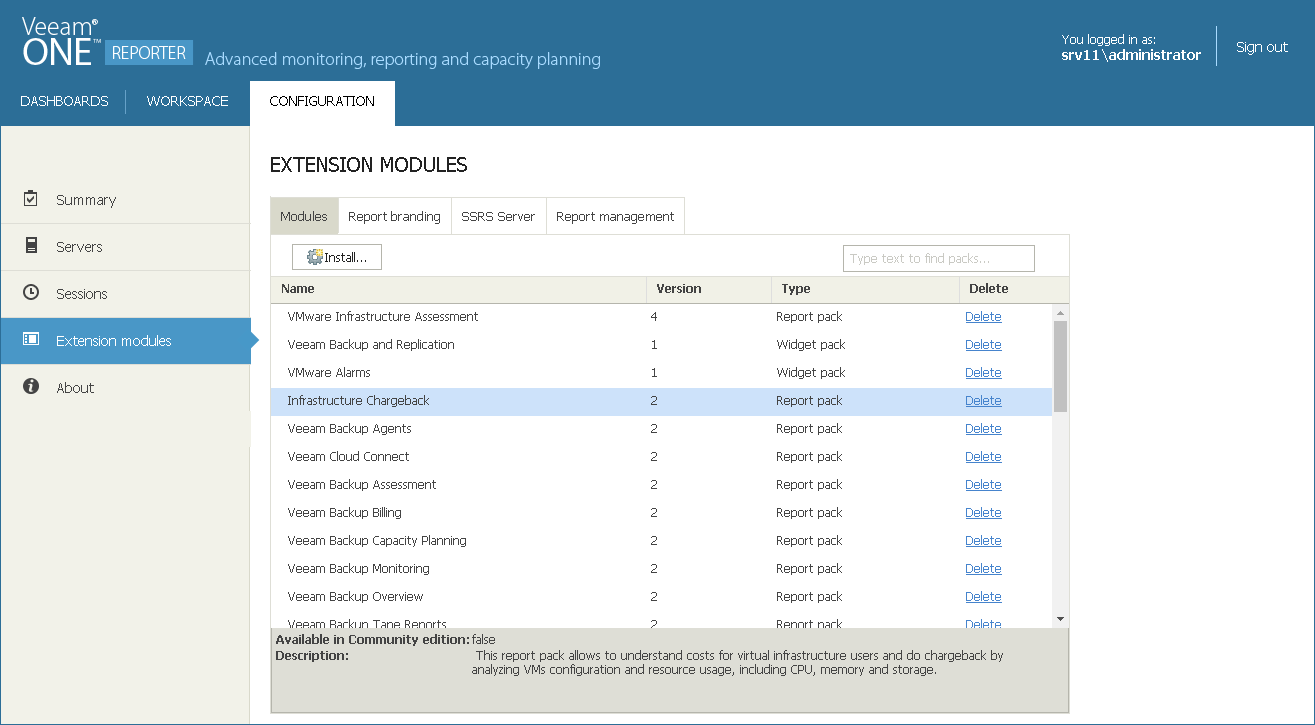The width and height of the screenshot is (1315, 725).
Task: Delete Veeam Backup Billing pack
Action: coord(983,513)
